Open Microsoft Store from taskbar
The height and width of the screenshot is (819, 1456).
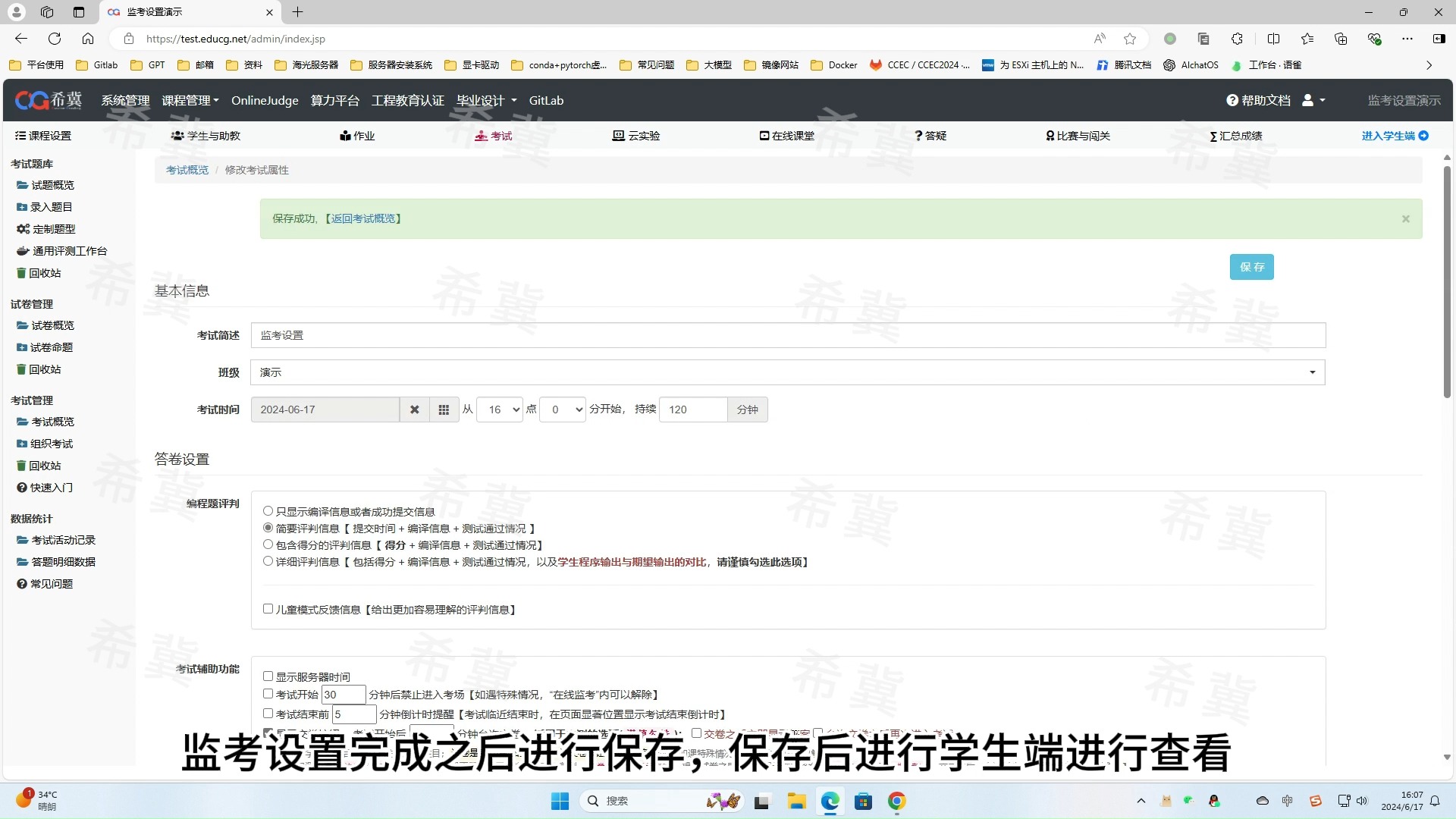[x=863, y=801]
